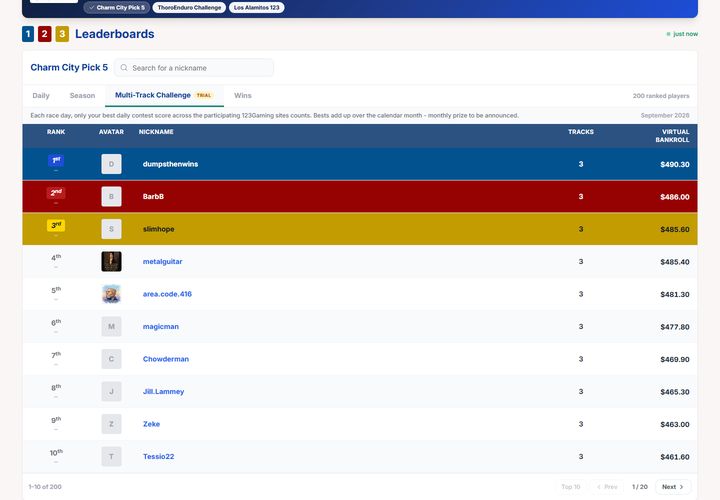720x500 pixels.
Task: Click the VIRTUAL BANKROLL column header
Action: pyautogui.click(x=672, y=135)
